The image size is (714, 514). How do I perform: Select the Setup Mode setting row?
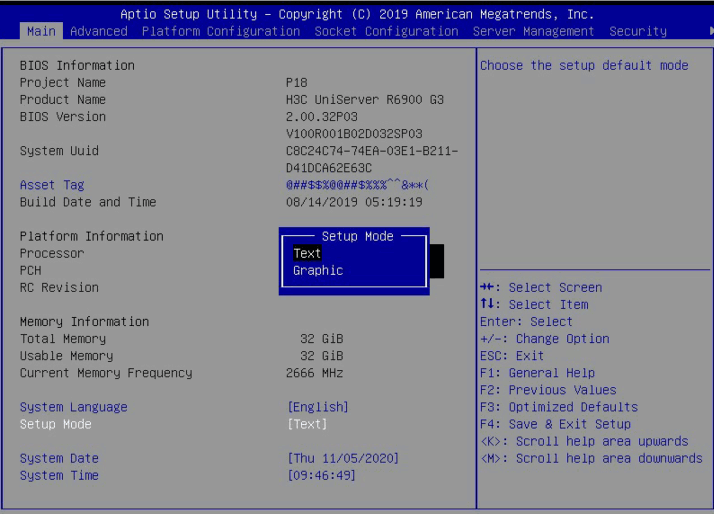click(x=56, y=424)
